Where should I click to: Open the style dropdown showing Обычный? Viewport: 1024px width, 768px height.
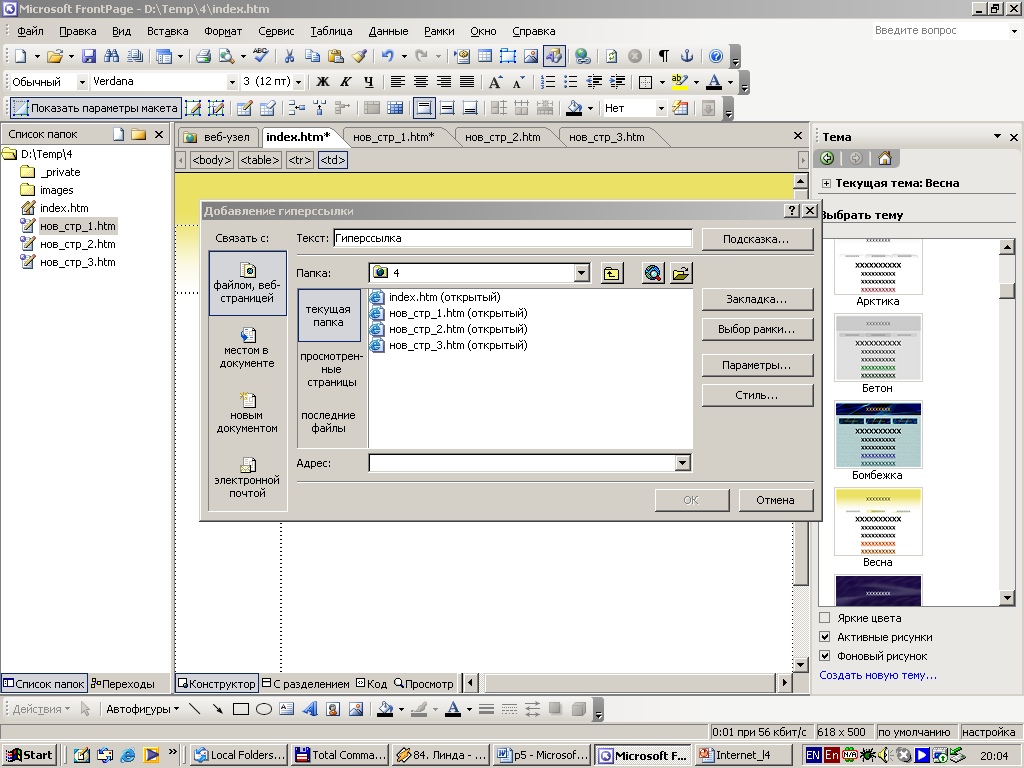(82, 82)
